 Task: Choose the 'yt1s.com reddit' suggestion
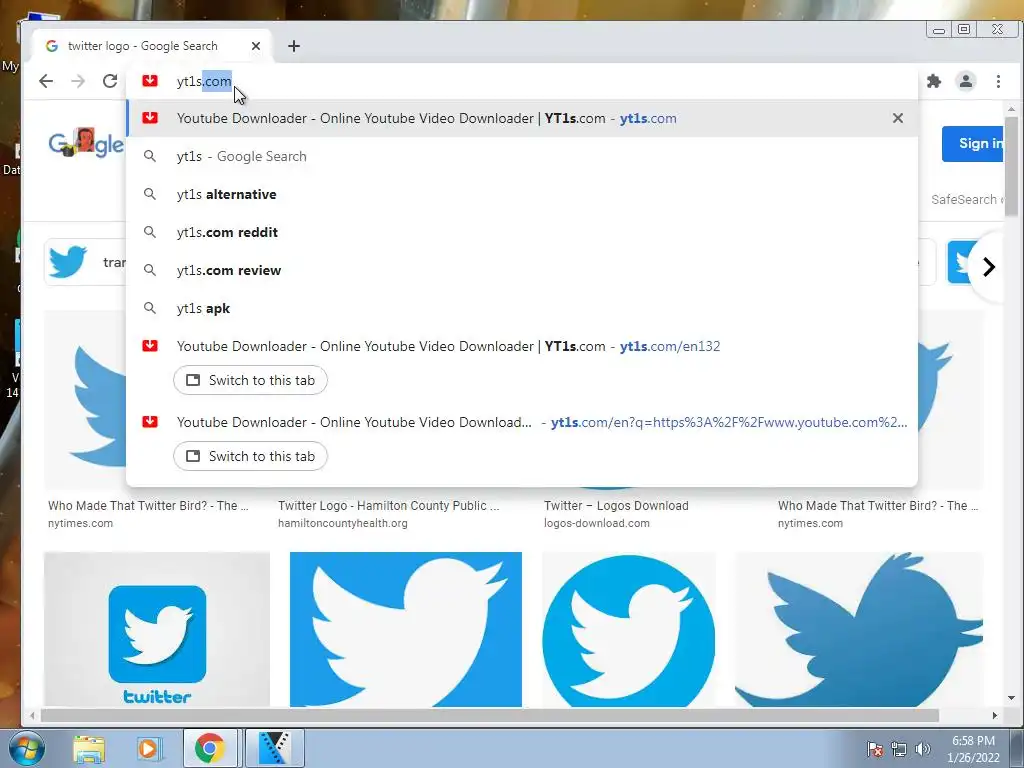click(x=521, y=232)
